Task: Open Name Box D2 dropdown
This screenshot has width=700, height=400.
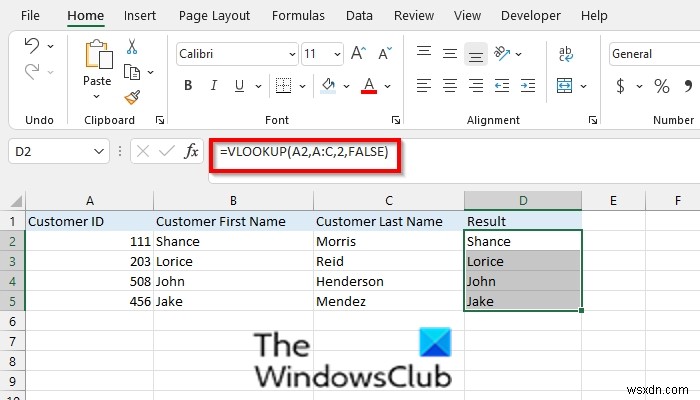Action: pos(99,151)
